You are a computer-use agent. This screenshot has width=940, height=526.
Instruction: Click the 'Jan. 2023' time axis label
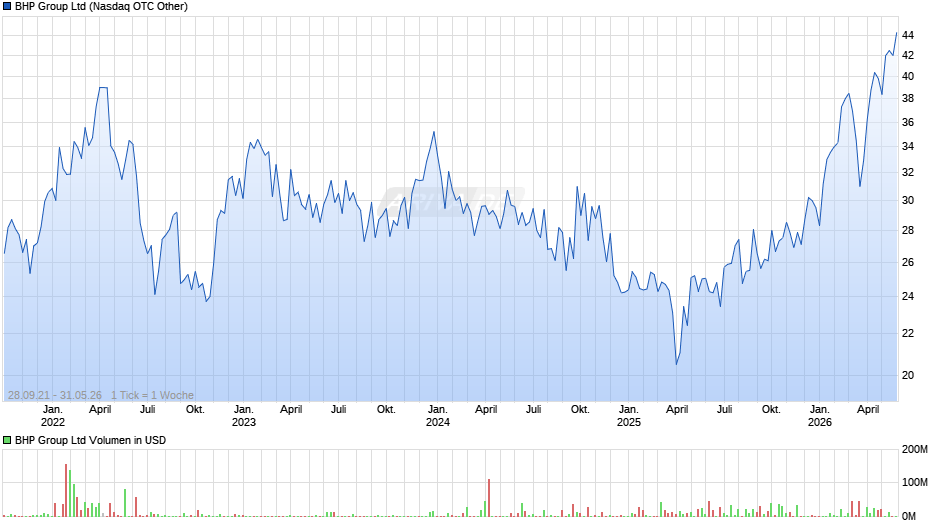pos(243,416)
